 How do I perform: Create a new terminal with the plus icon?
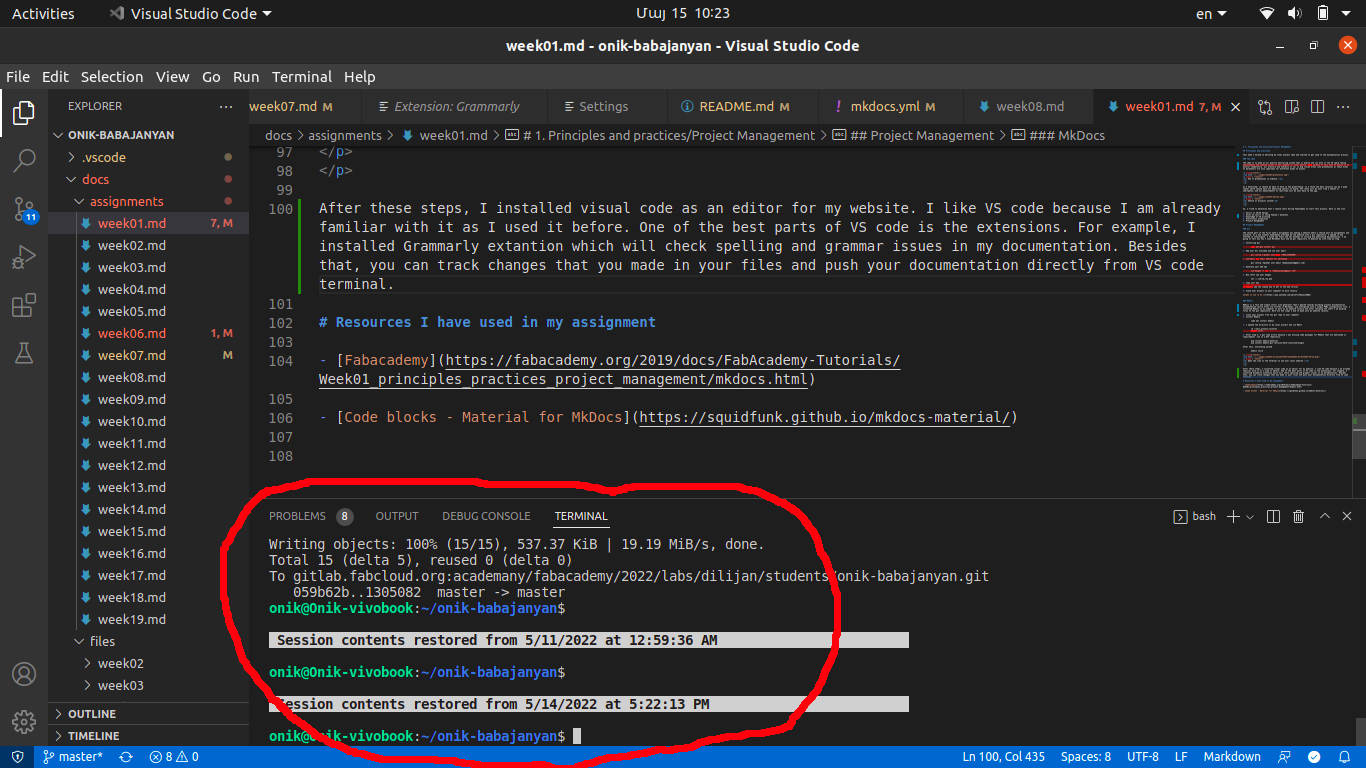[x=1233, y=516]
